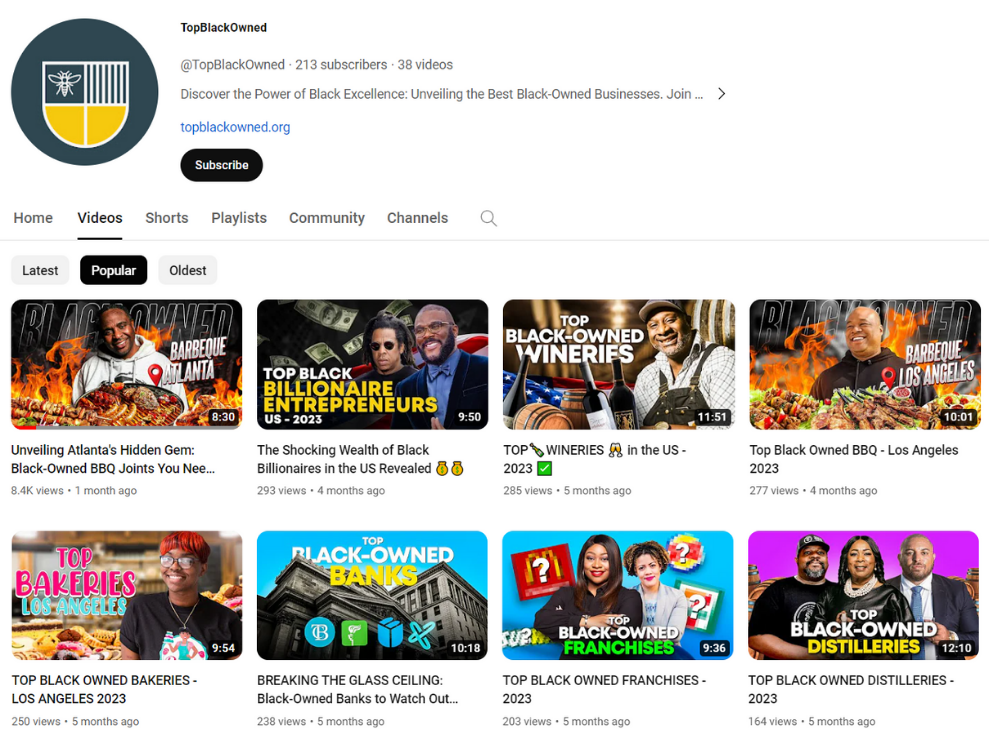Open the Billionaire Entrepreneurs video thumbnail
The height and width of the screenshot is (750, 1000).
click(372, 364)
